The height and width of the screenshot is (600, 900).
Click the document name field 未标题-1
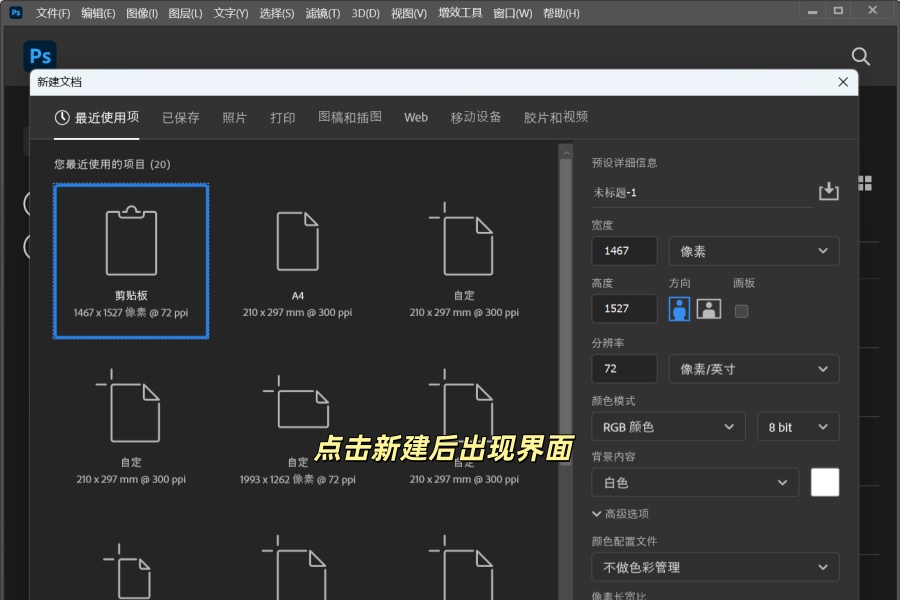tap(703, 193)
